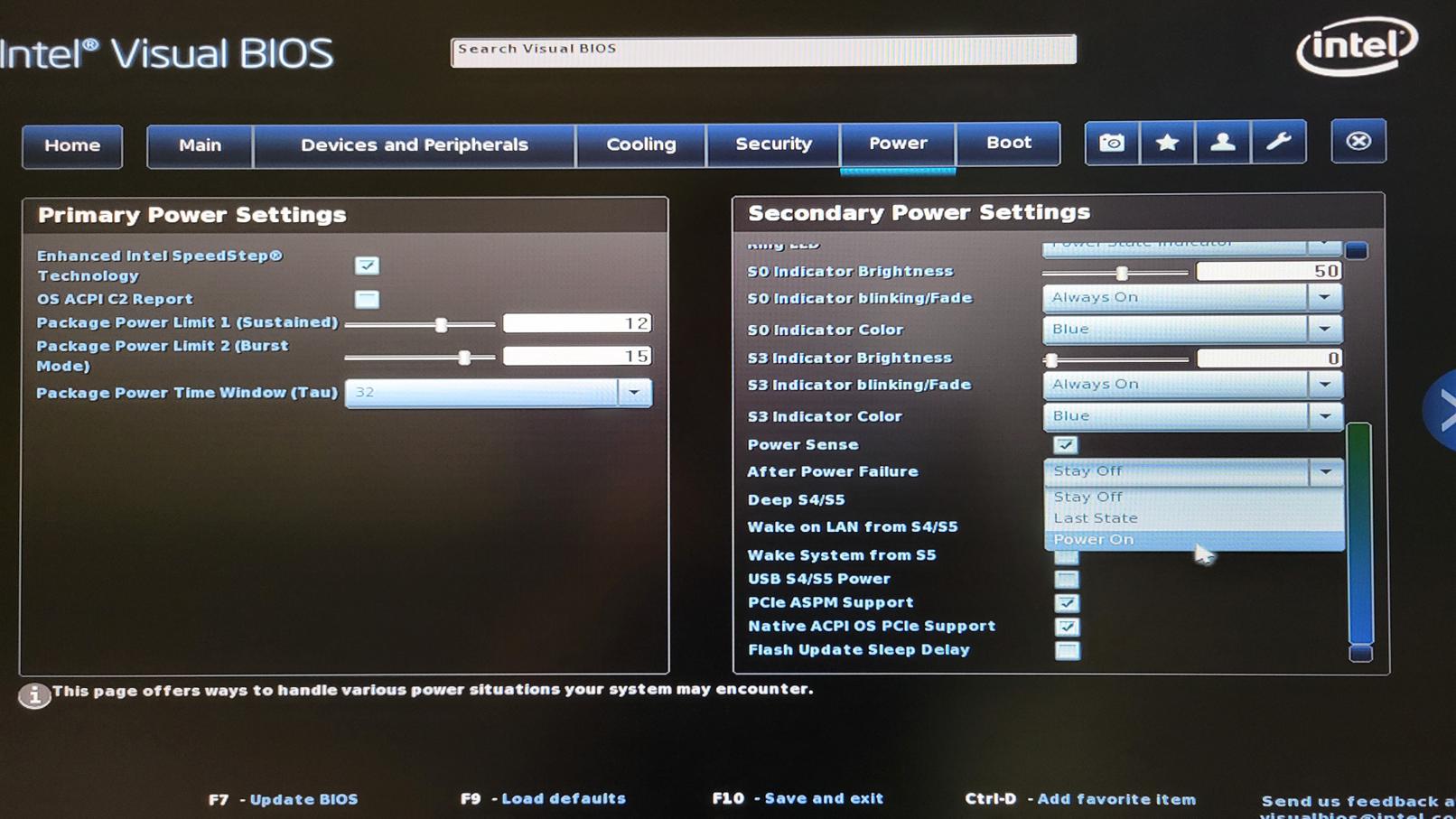Select the Power tab
The image size is (1456, 819).
coord(898,144)
